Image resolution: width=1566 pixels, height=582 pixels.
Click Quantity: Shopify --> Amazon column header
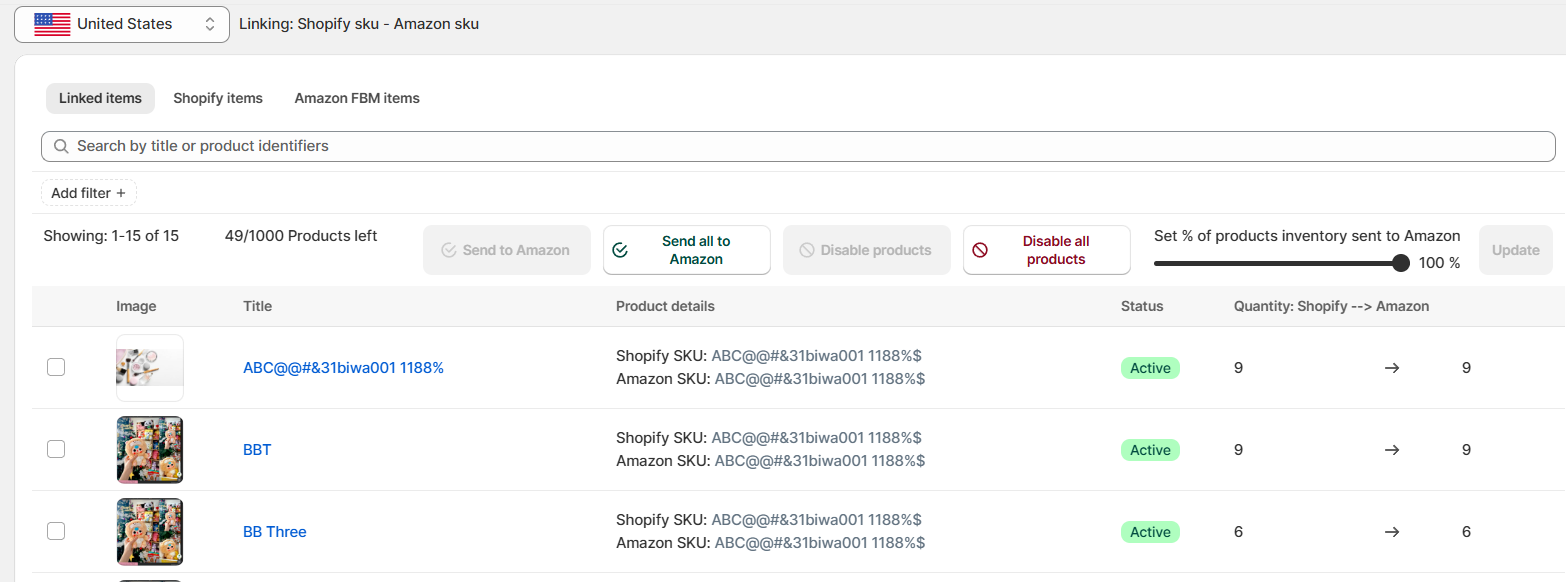(1331, 306)
